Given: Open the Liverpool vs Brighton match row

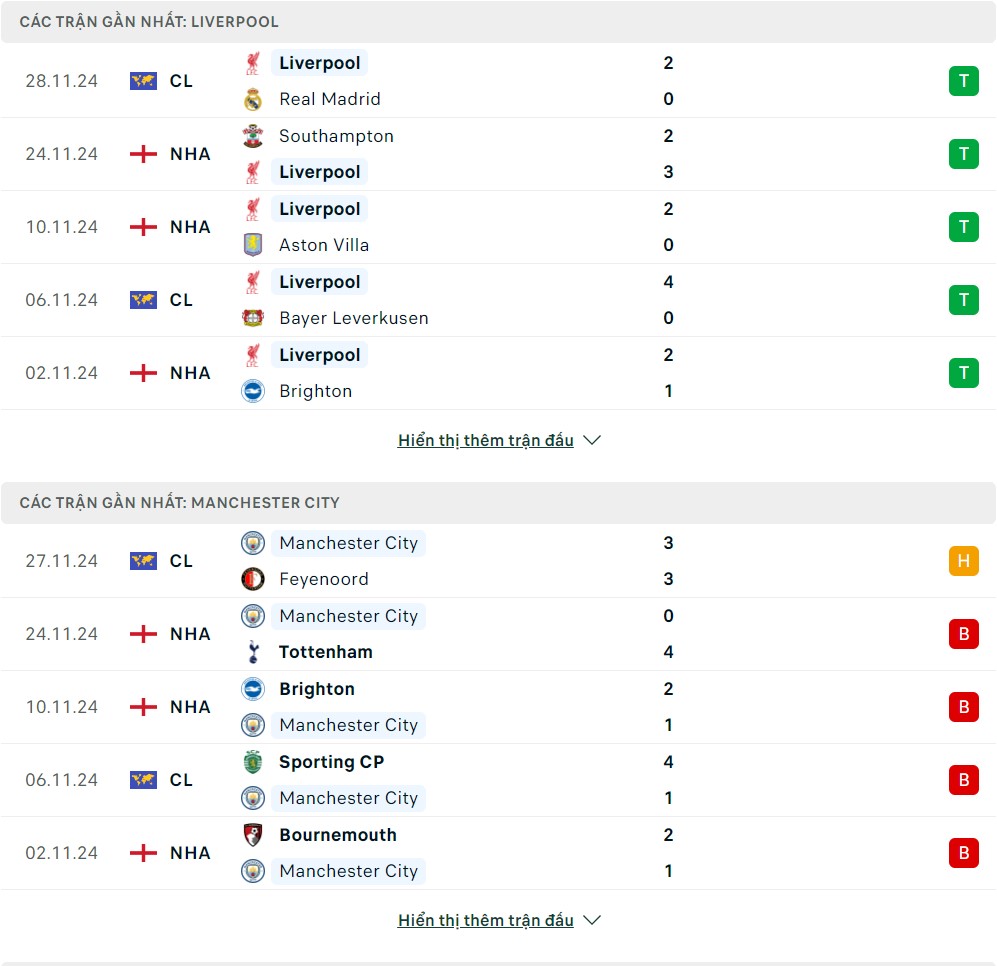Looking at the screenshot, I should [500, 373].
